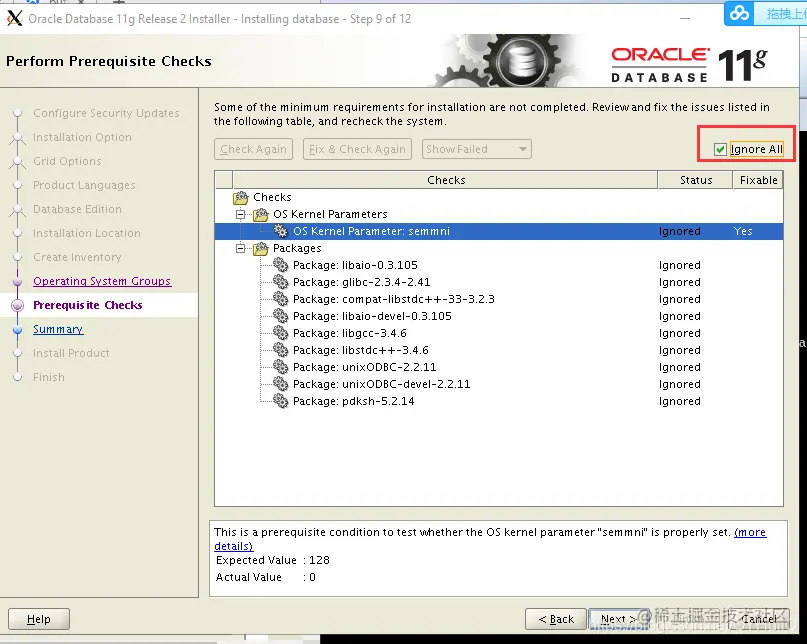
Task: Click the Database Edition step
Action: click(77, 209)
